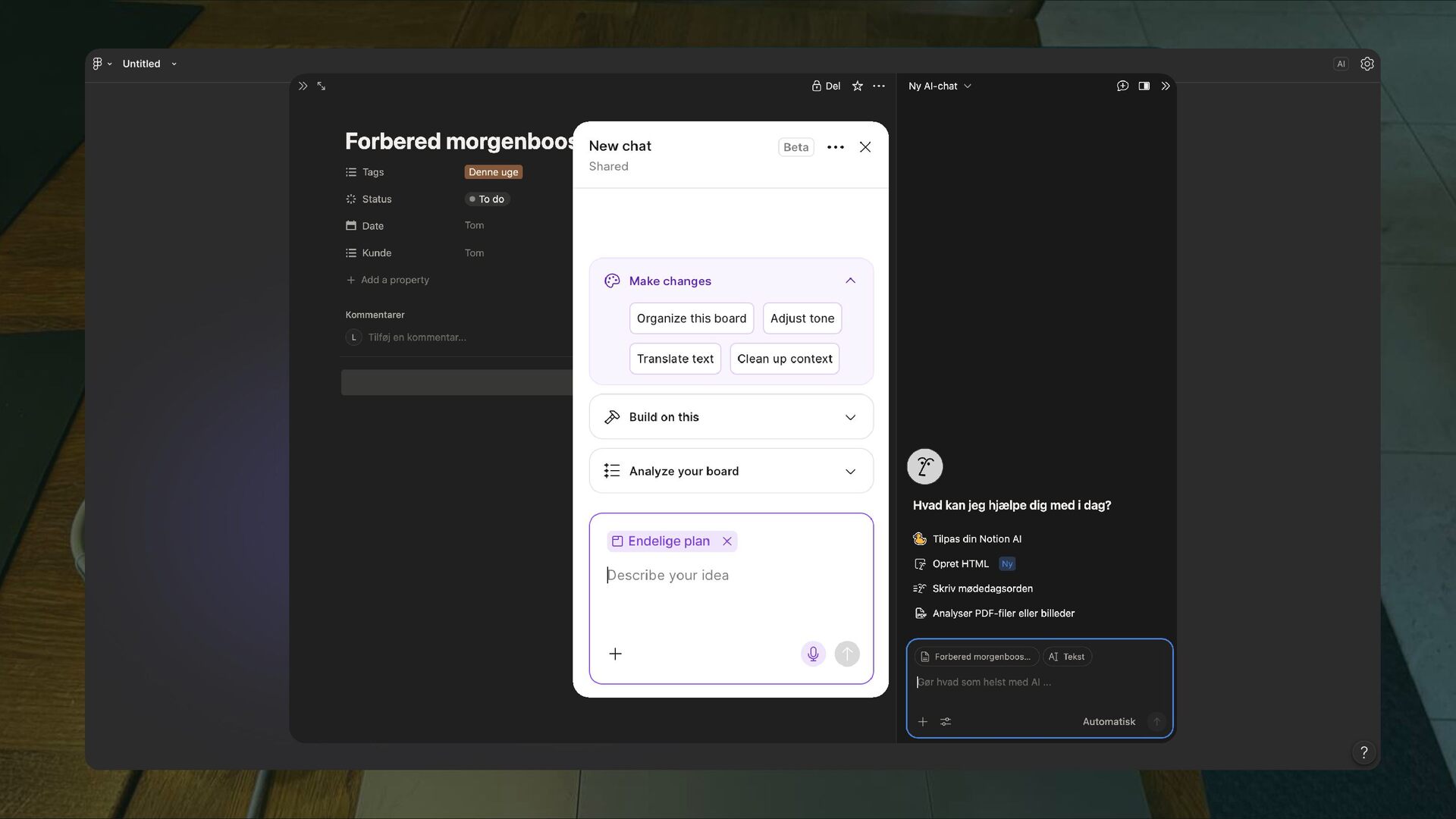Toggle the sidebar panel layout icon

1144,86
